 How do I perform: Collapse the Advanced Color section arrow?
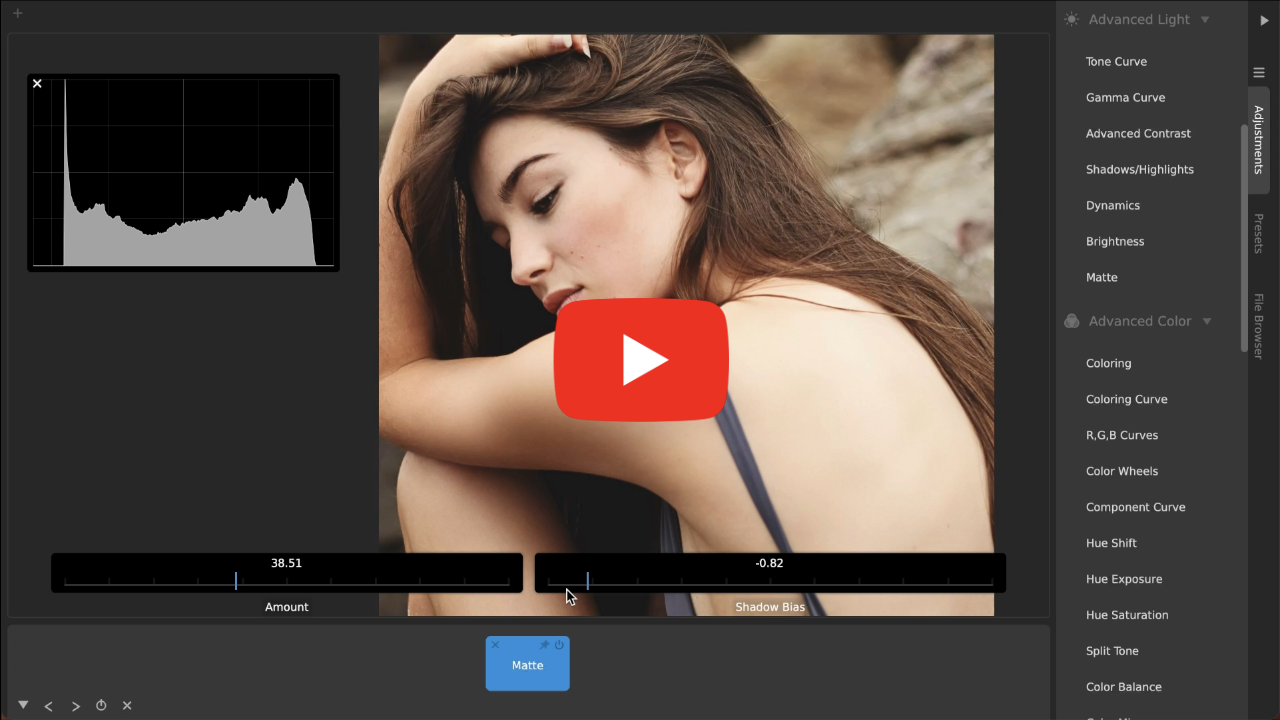1207,321
